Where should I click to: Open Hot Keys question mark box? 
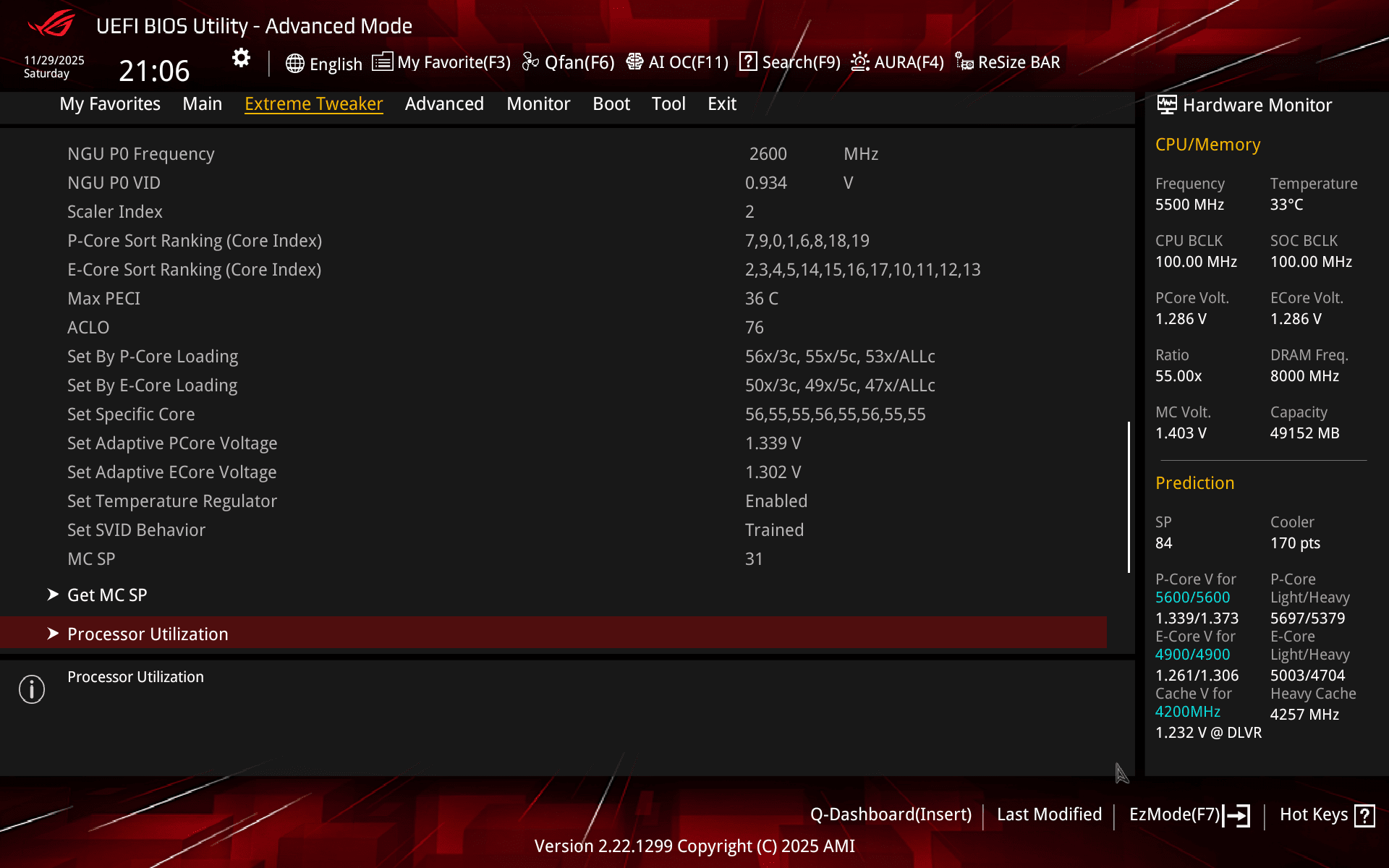click(x=1364, y=815)
